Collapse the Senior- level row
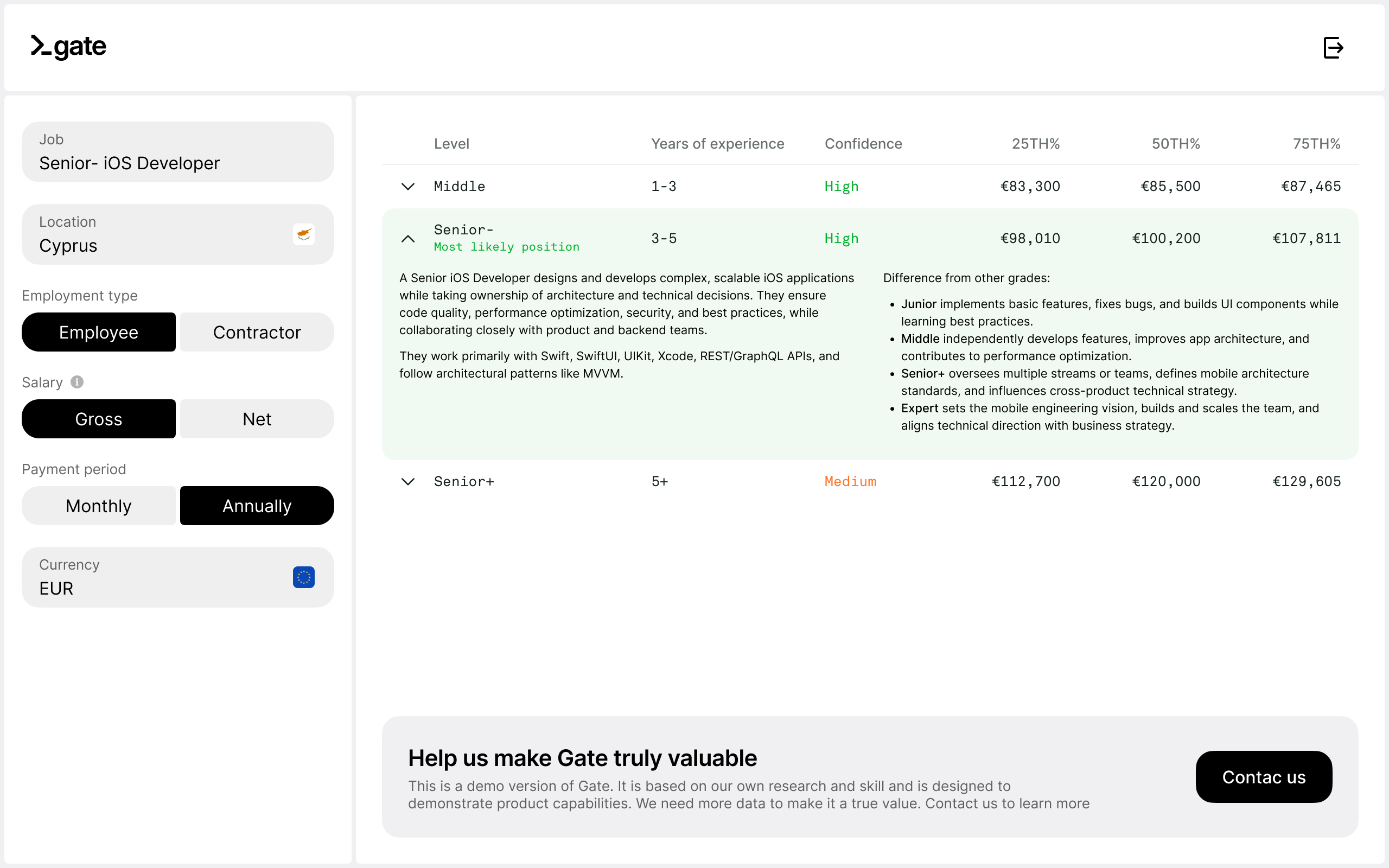Image resolution: width=1389 pixels, height=868 pixels. coord(407,238)
